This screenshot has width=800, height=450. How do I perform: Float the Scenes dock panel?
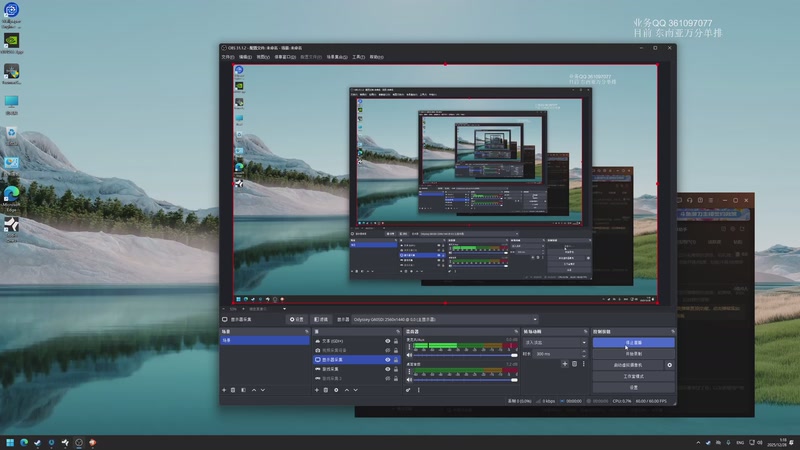[x=307, y=332]
